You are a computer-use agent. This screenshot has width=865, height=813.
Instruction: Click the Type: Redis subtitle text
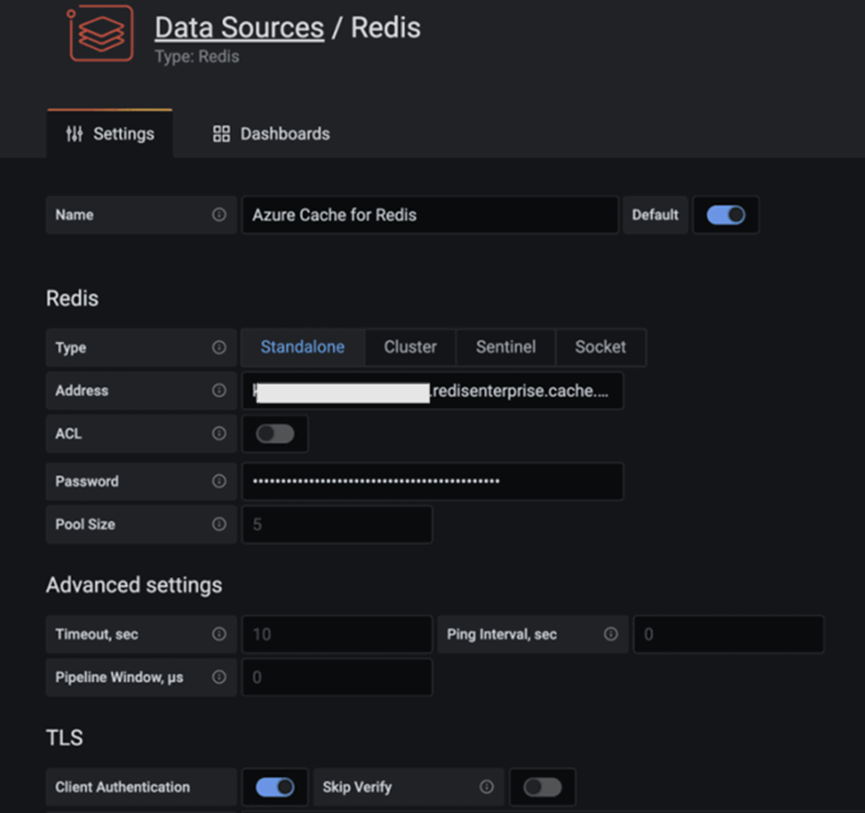pos(197,56)
